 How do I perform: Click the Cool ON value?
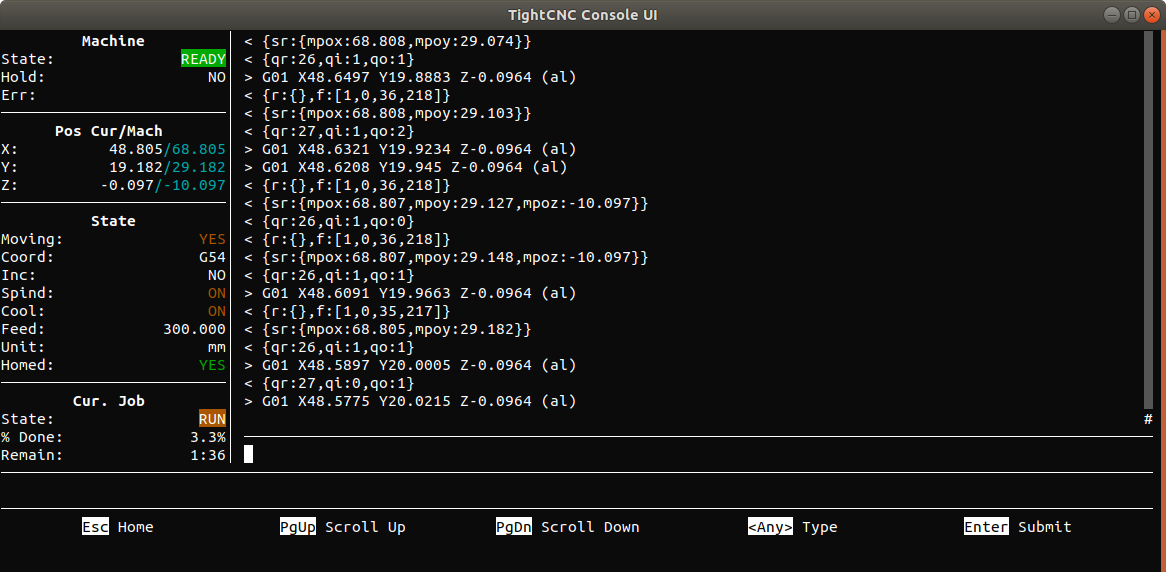click(x=216, y=311)
